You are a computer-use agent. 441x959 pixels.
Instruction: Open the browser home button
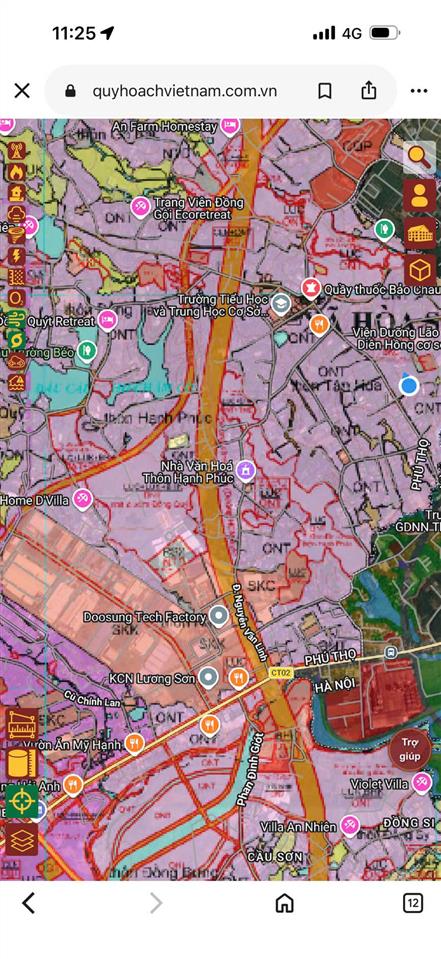click(284, 902)
